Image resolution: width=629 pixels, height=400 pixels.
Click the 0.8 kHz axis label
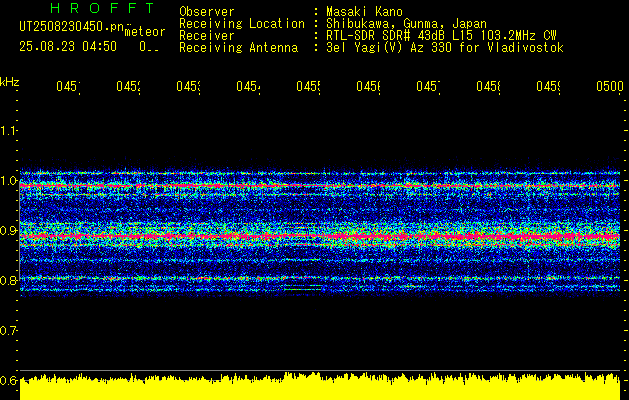[x=8, y=280]
